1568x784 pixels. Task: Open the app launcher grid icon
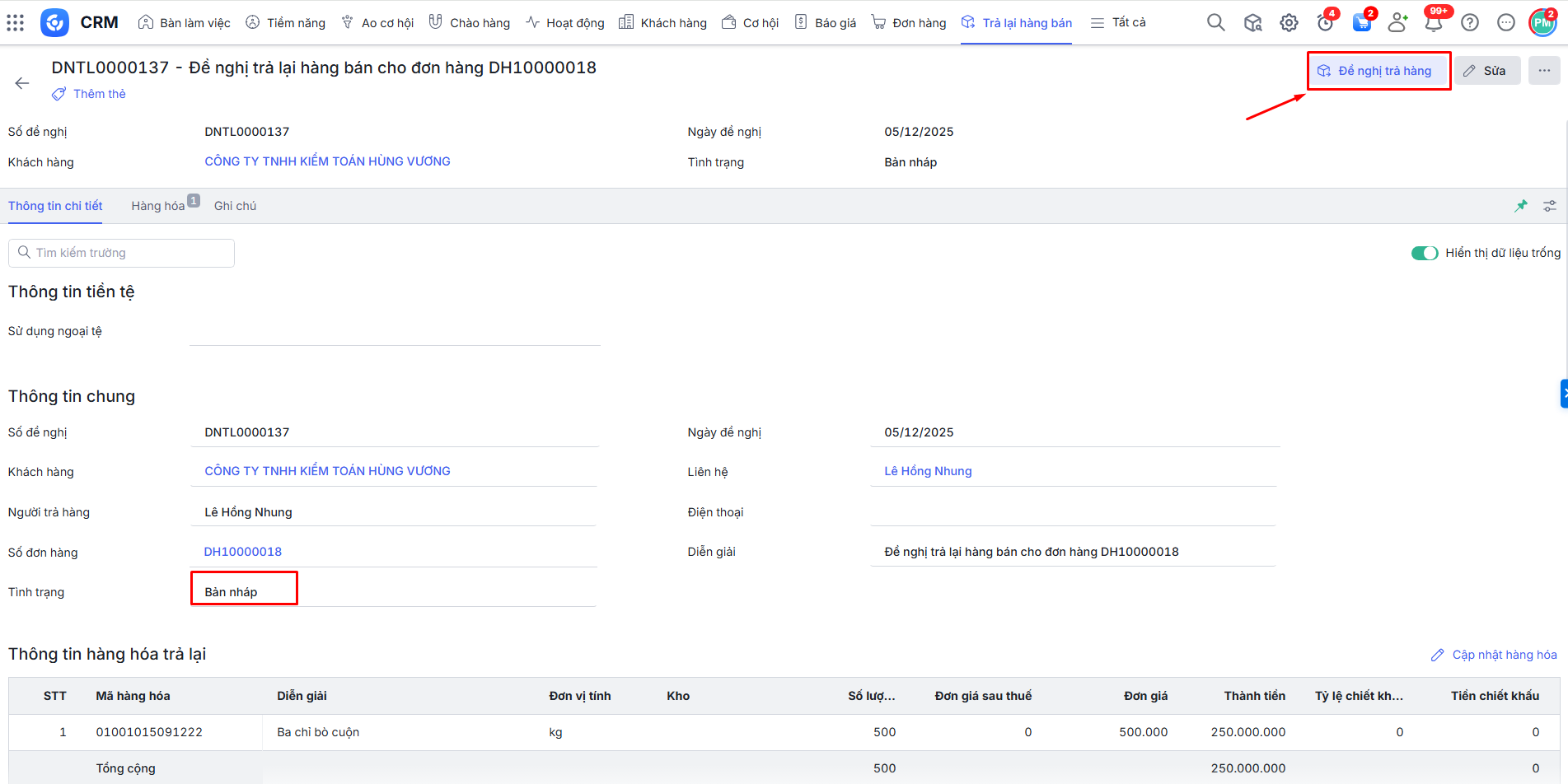pyautogui.click(x=16, y=22)
